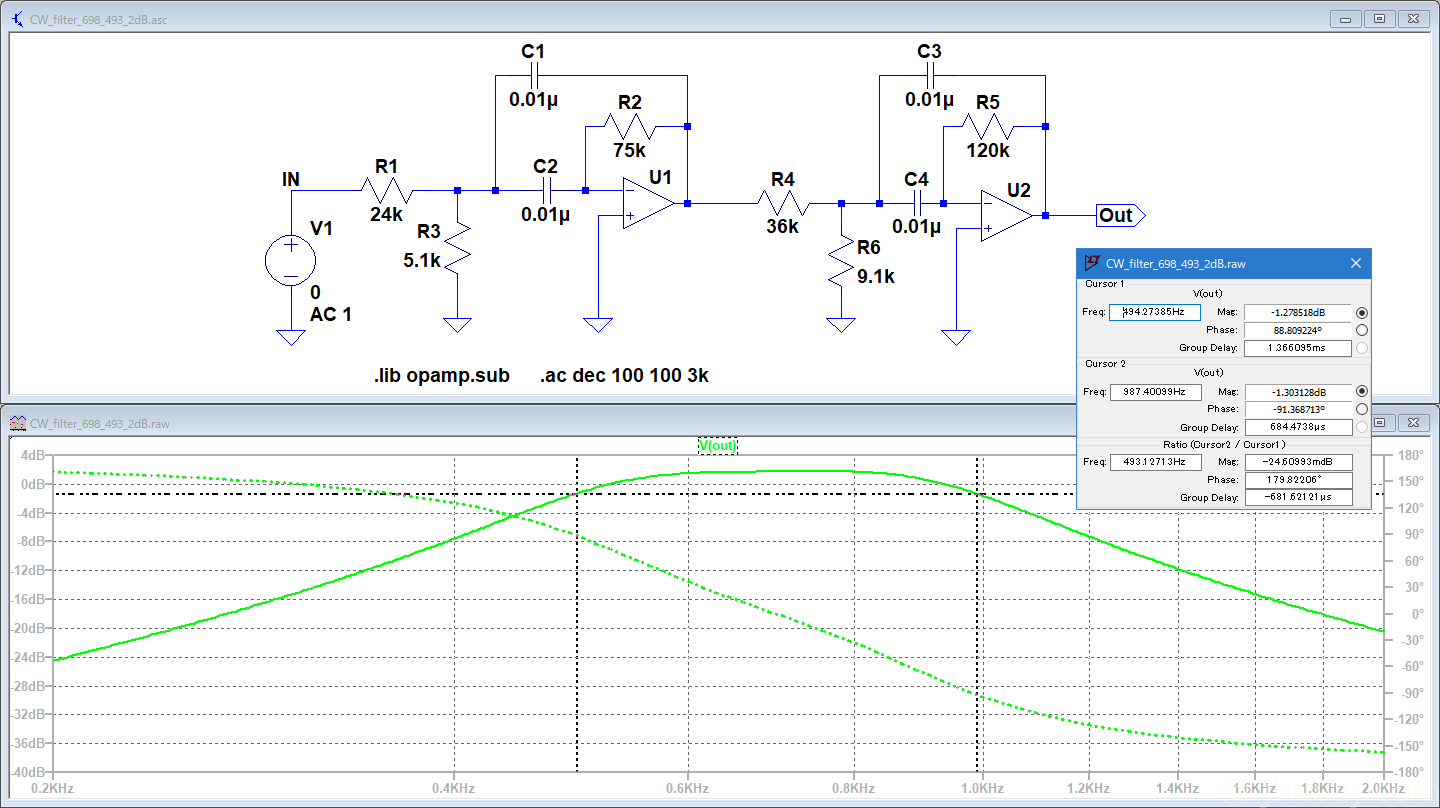Screen dimensions: 1440x808
Task: Click the Cursor 1 Freq input field
Action: click(x=1155, y=312)
